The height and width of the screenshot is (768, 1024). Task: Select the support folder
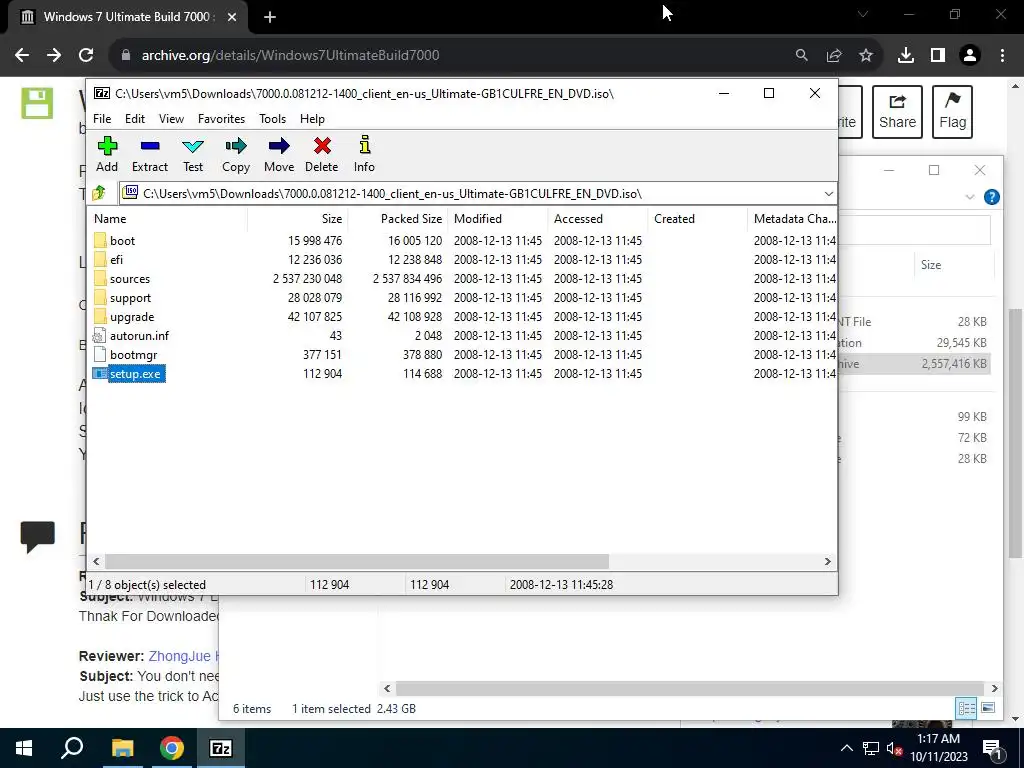(x=130, y=298)
